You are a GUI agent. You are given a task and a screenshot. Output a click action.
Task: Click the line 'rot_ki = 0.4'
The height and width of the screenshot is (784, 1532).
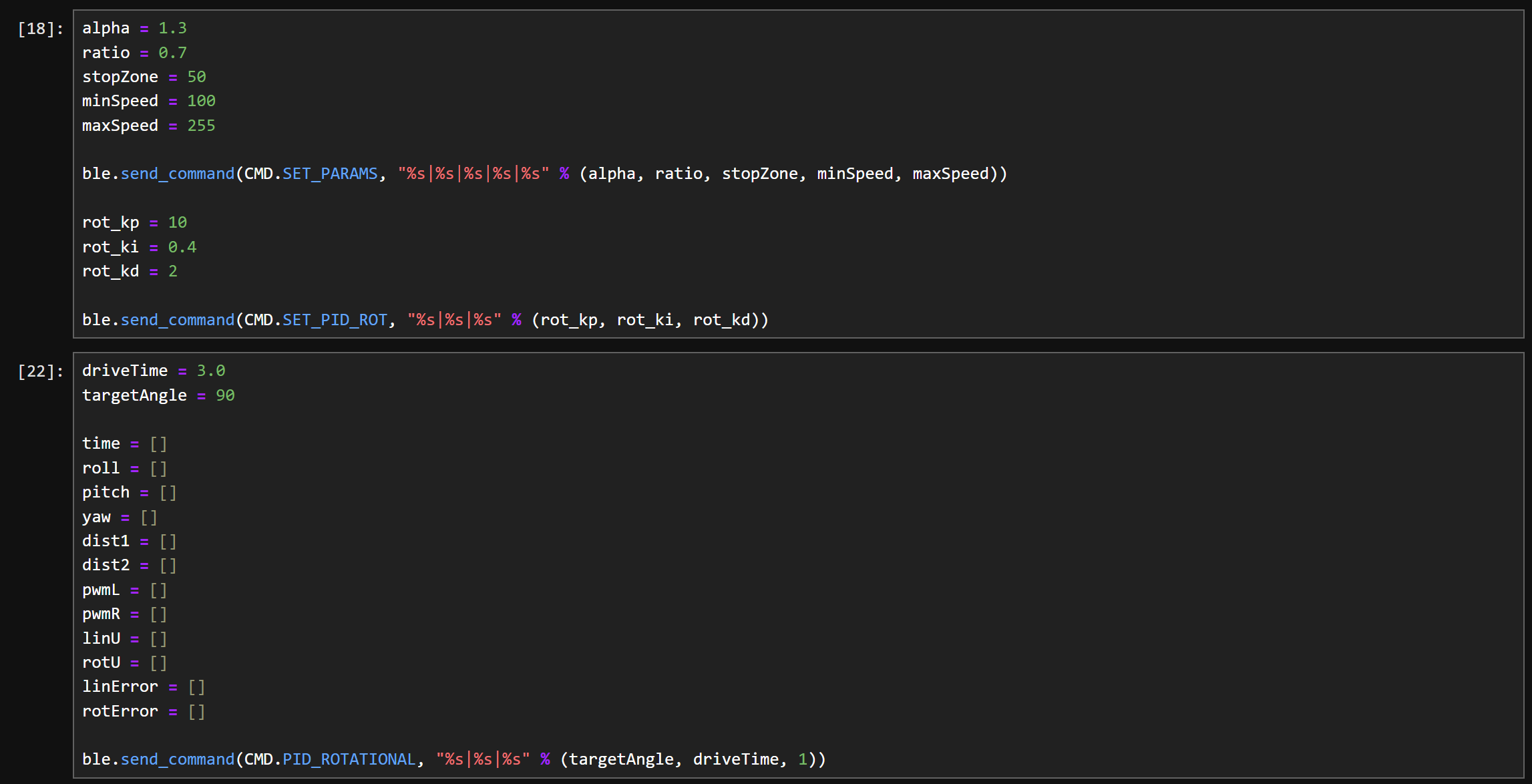[x=139, y=247]
